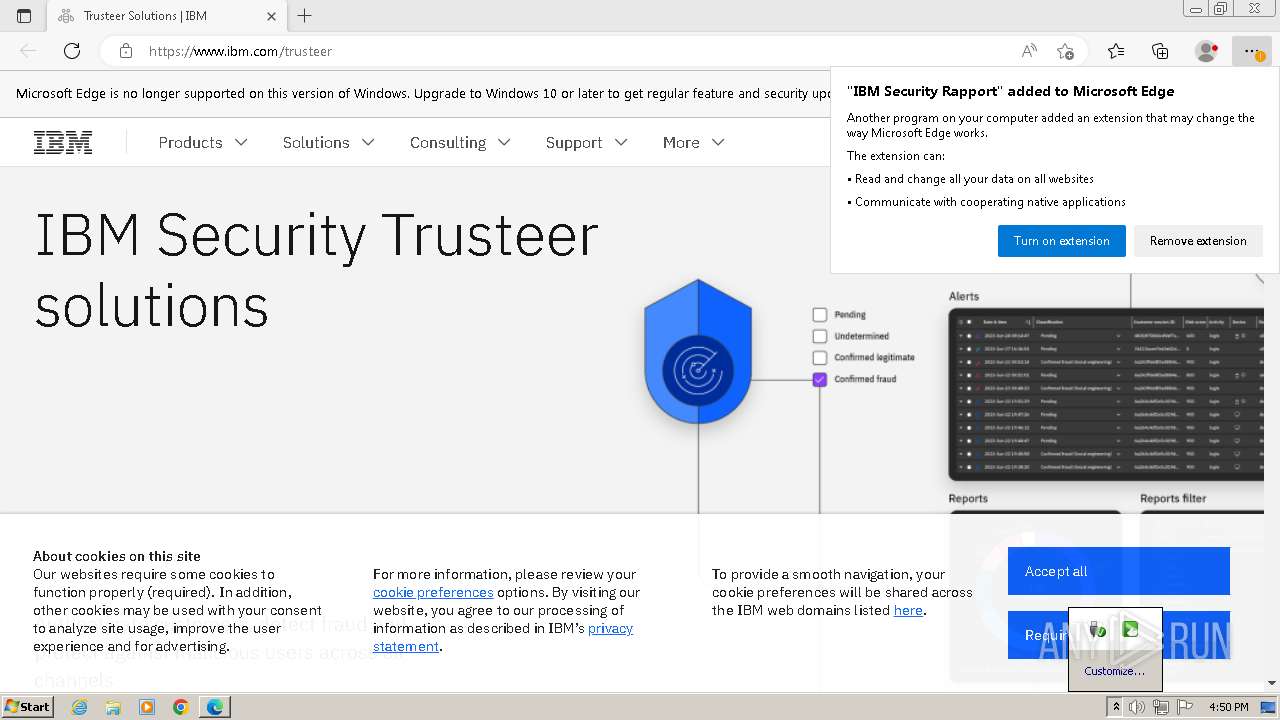
Task: Expand the Products dropdown menu
Action: [x=203, y=142]
